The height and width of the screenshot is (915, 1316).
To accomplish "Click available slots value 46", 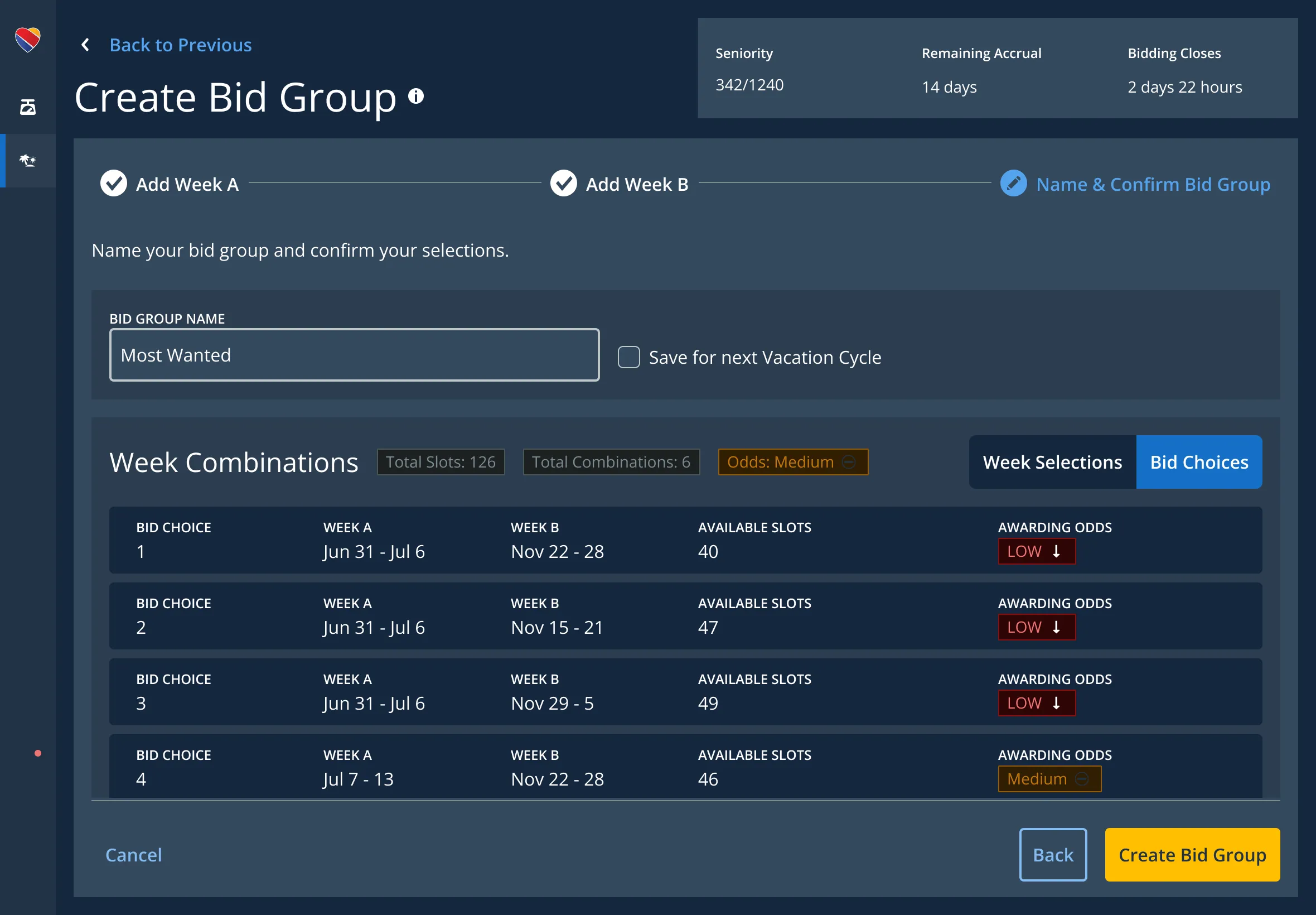I will point(708,779).
